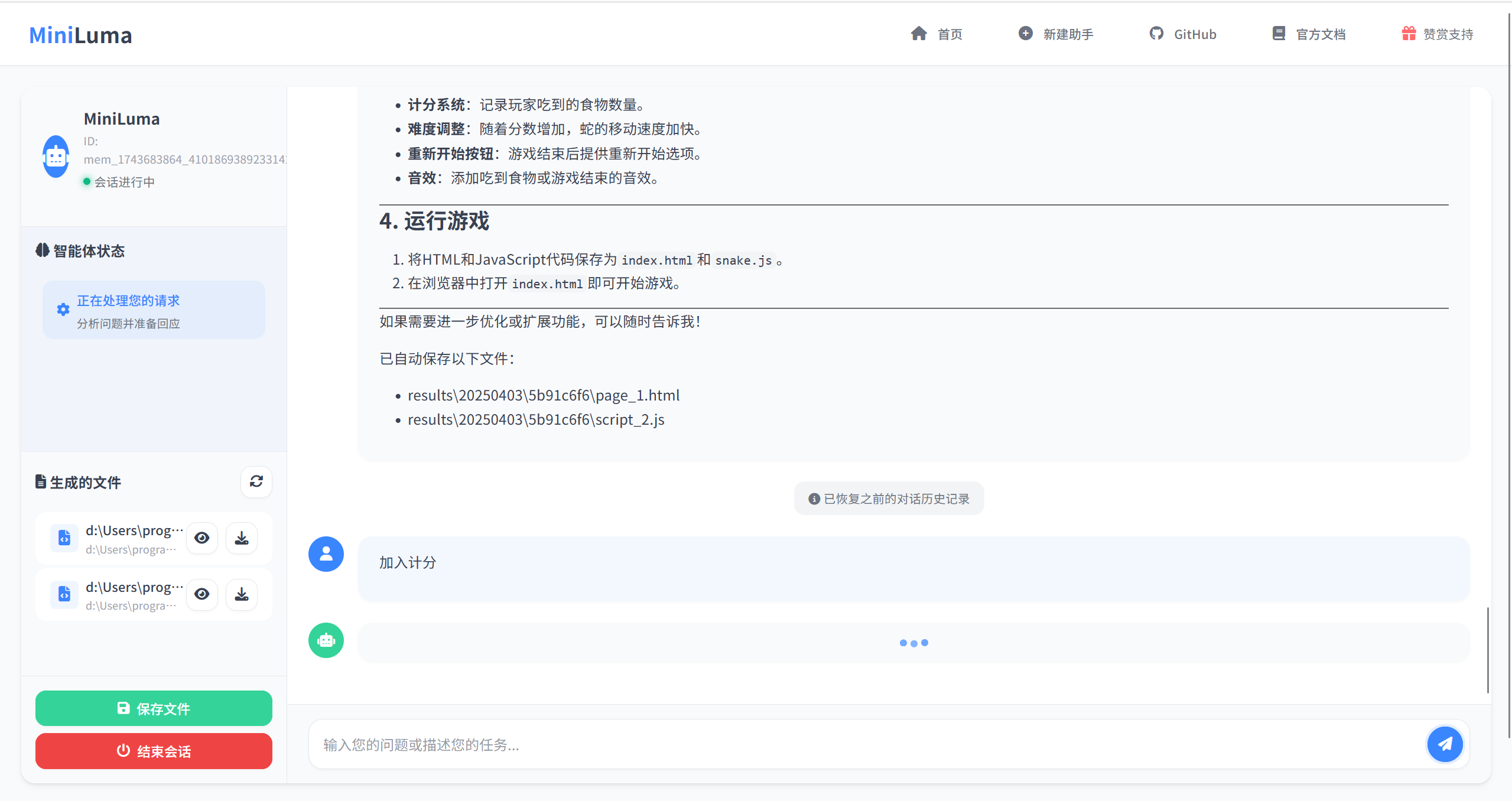Download the second generated file
The width and height of the screenshot is (1512, 801).
242,594
